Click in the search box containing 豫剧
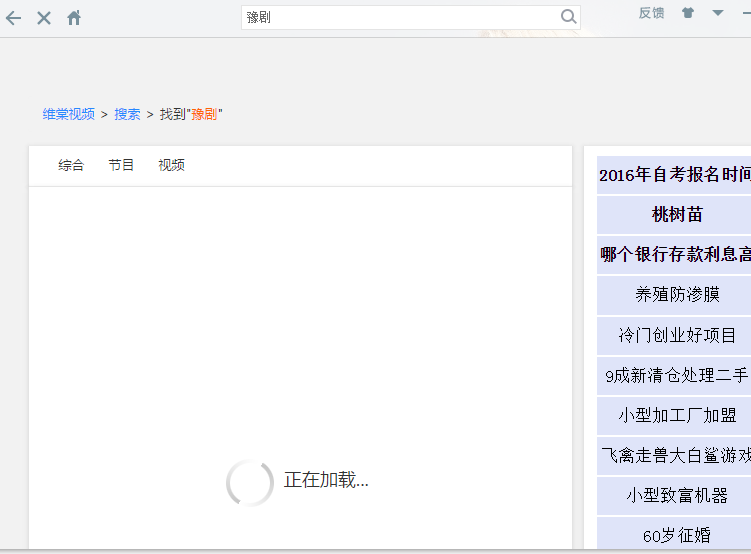The image size is (751, 554). pos(400,17)
